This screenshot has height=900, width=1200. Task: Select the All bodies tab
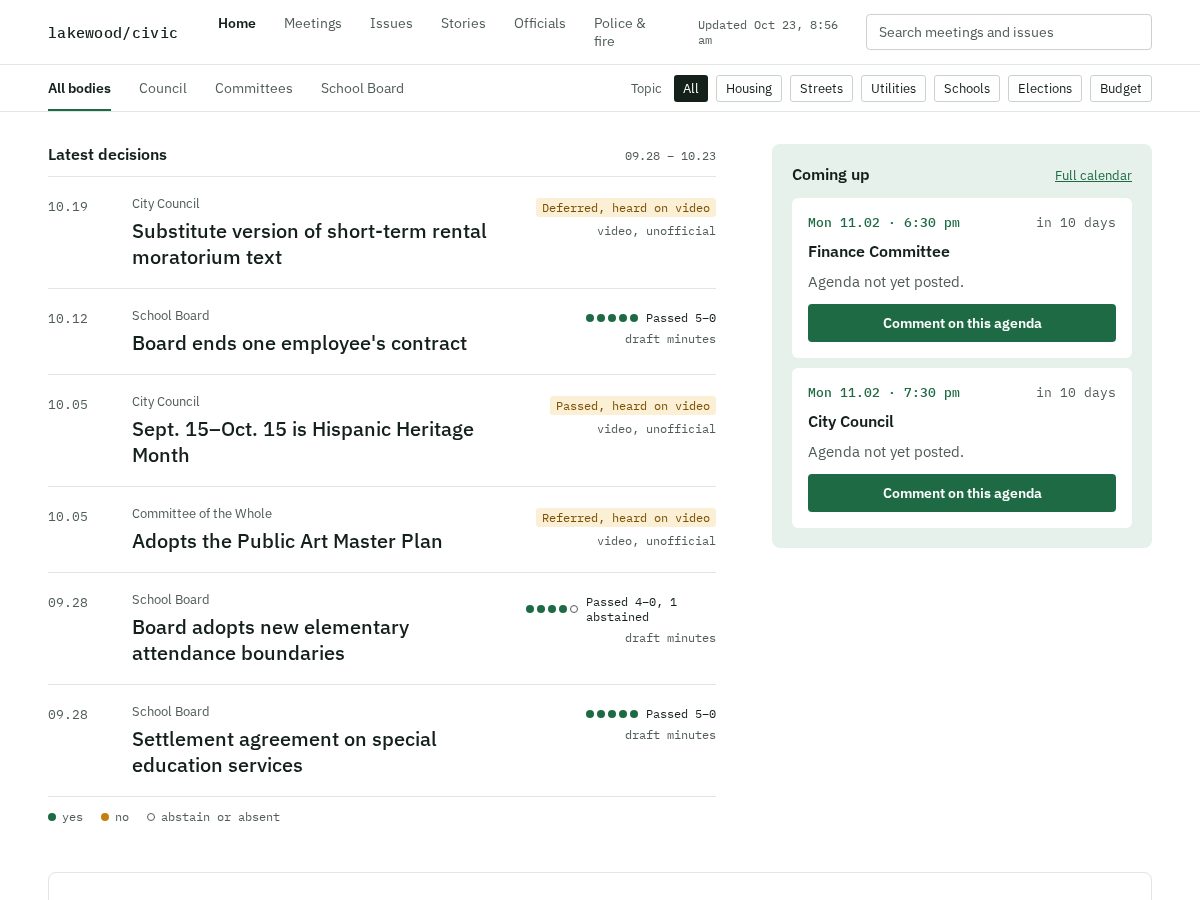click(x=79, y=88)
